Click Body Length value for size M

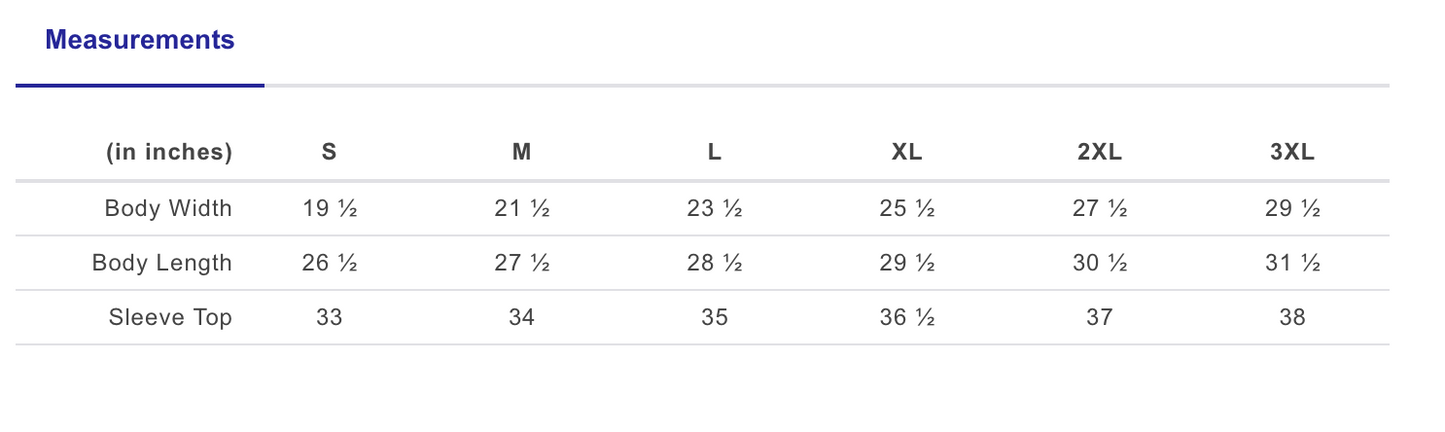click(x=522, y=263)
